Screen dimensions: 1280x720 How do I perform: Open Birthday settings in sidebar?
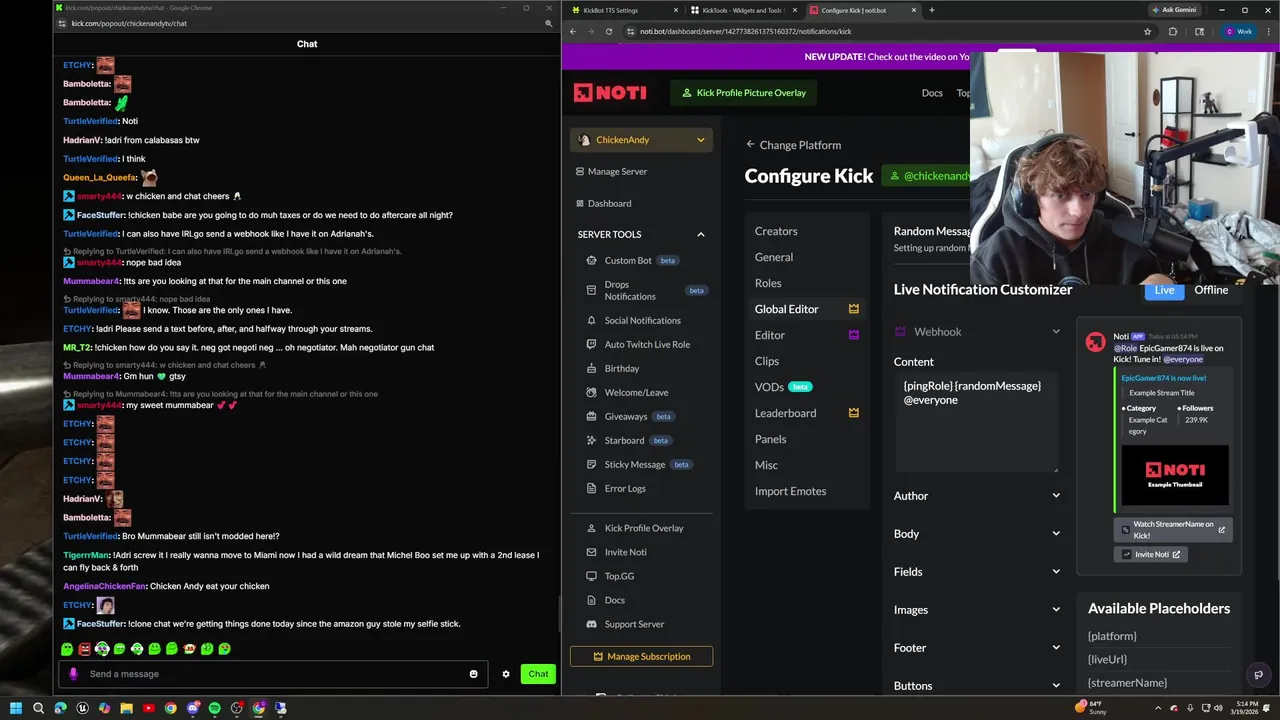(x=621, y=368)
